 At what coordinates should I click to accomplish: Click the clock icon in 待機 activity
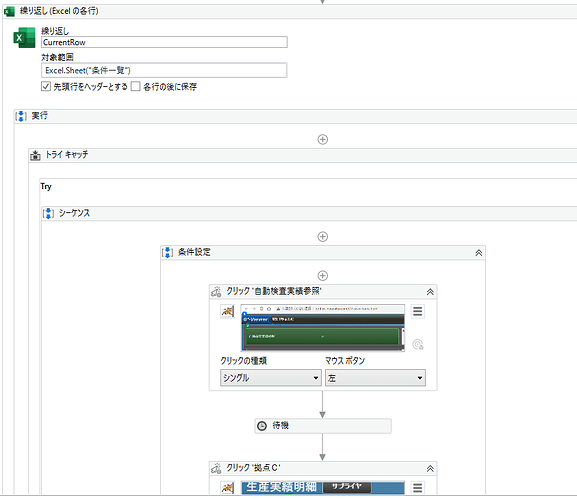pyautogui.click(x=262, y=426)
